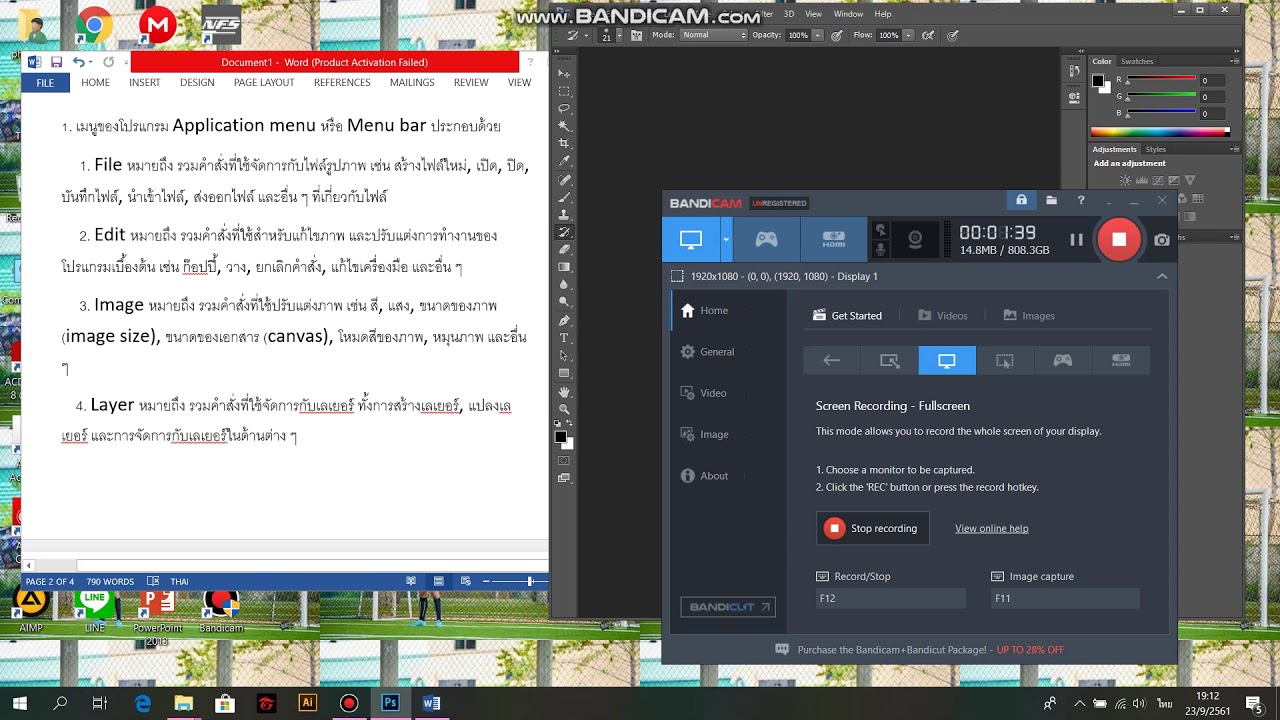Toggle Bandicam mouse cursor effect icon

881,229
